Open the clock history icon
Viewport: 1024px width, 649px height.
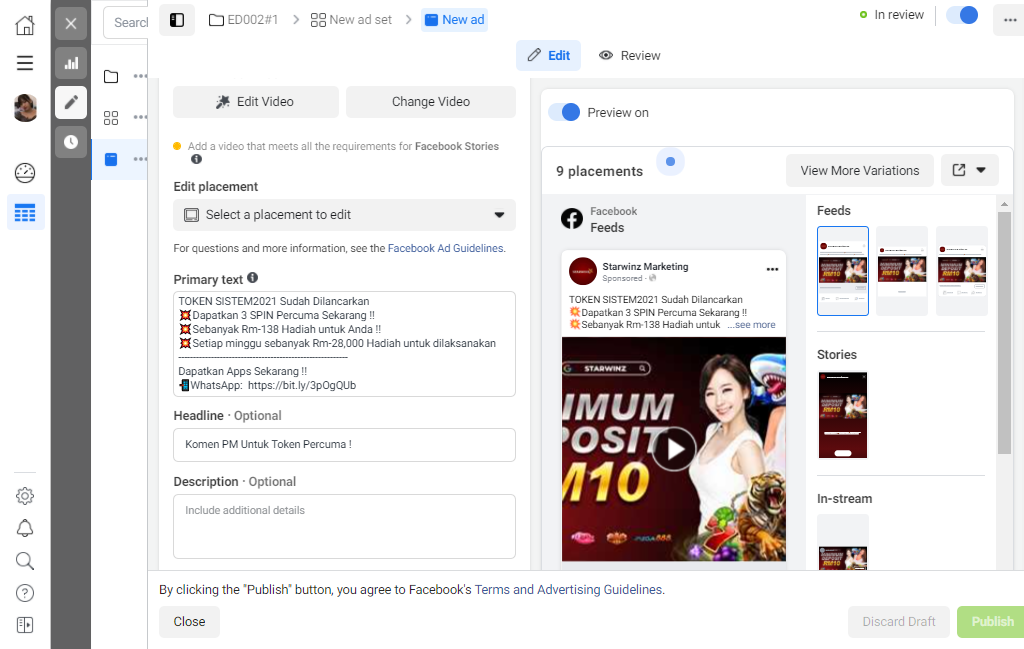pyautogui.click(x=71, y=142)
